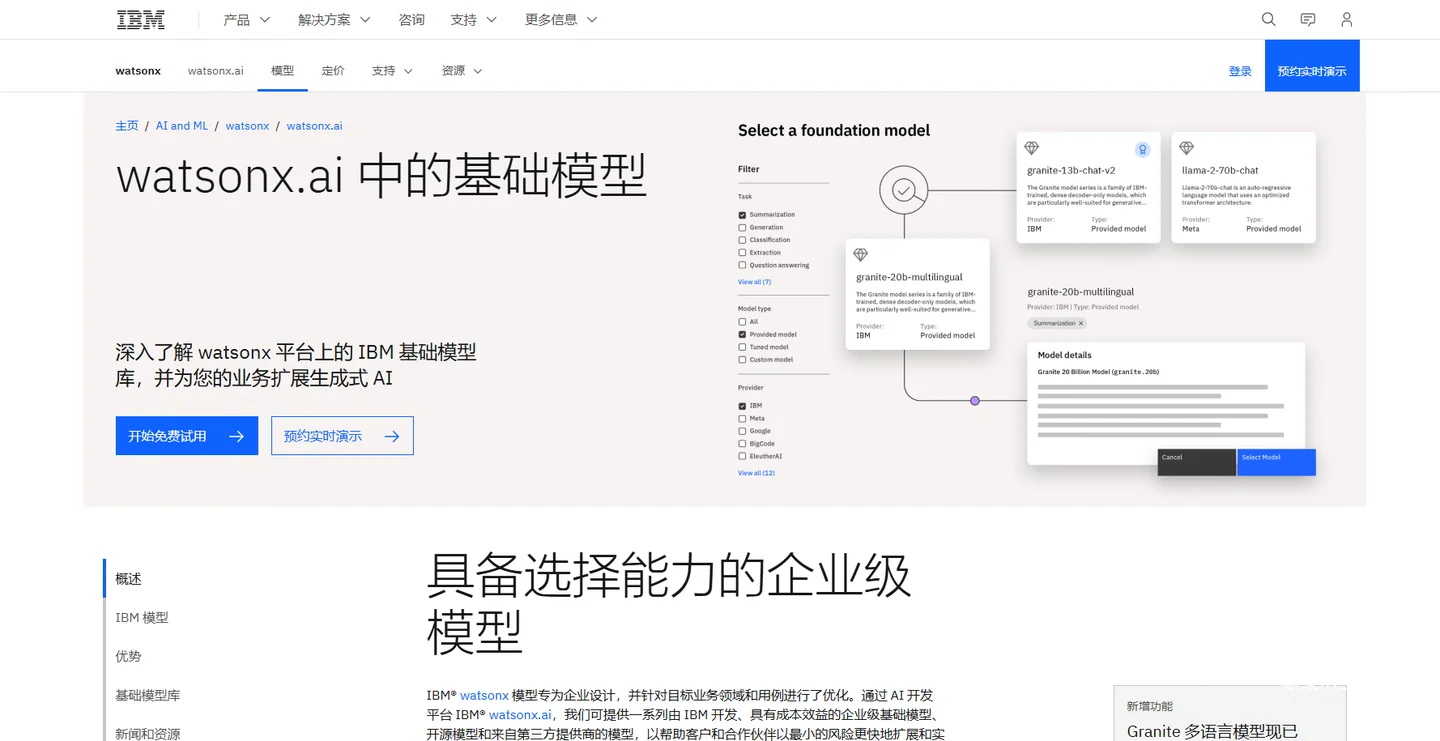Select 概述 in the side navigation
Image resolution: width=1440 pixels, height=741 pixels.
(128, 579)
